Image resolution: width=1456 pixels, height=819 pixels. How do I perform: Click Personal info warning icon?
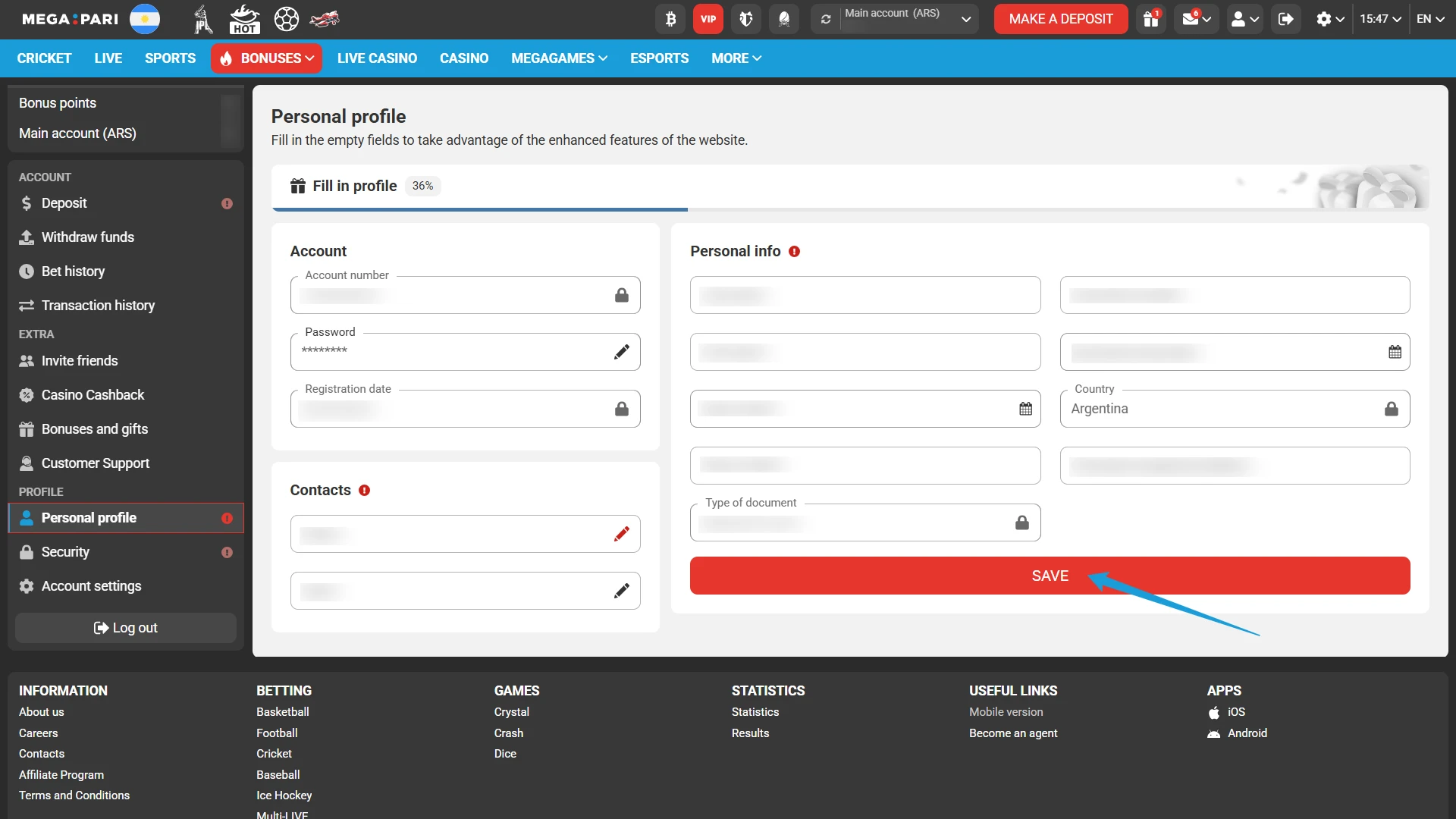tap(794, 252)
